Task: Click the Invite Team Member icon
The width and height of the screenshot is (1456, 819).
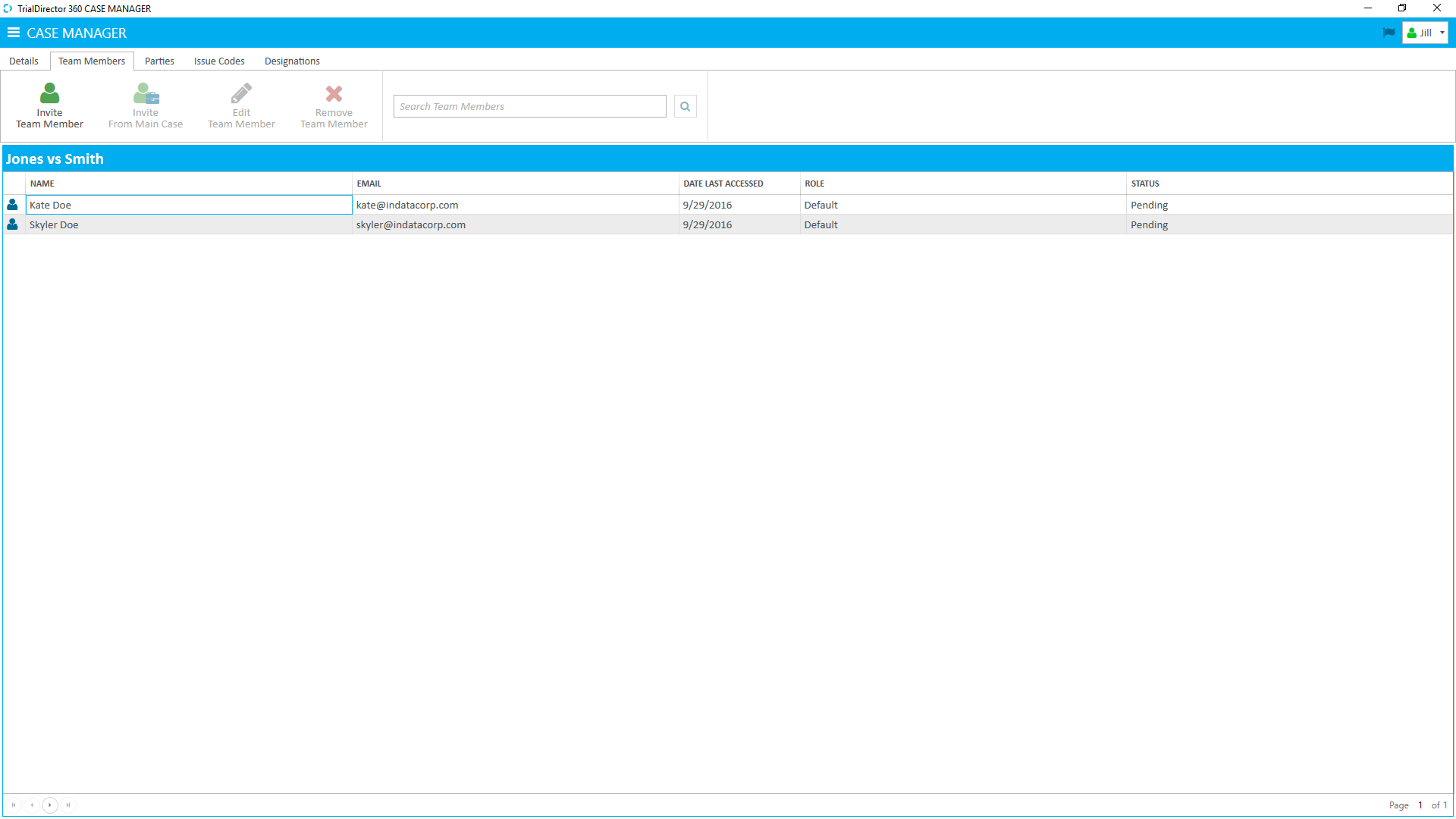Action: 49,93
